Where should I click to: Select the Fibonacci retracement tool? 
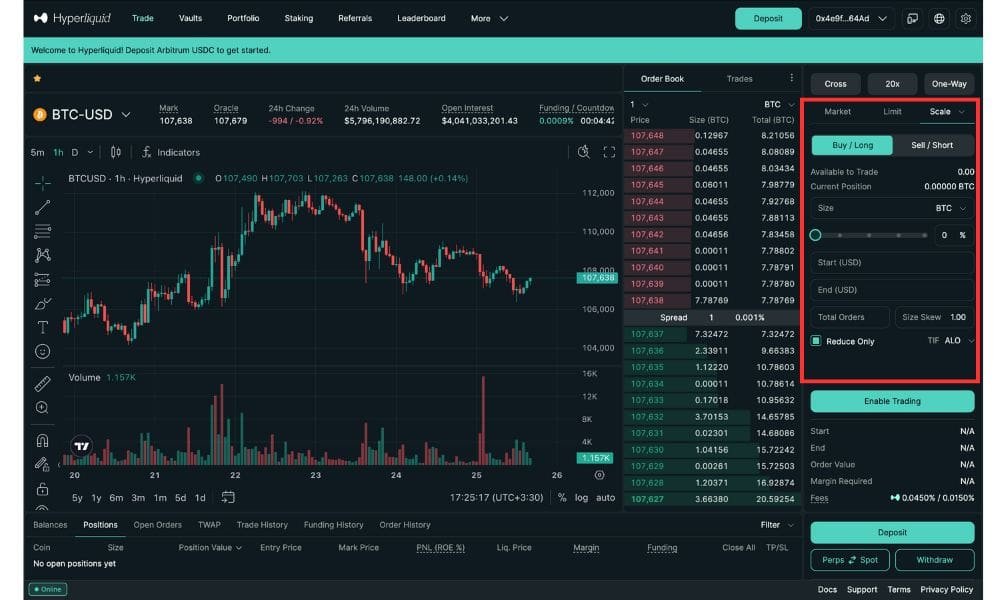coord(43,231)
